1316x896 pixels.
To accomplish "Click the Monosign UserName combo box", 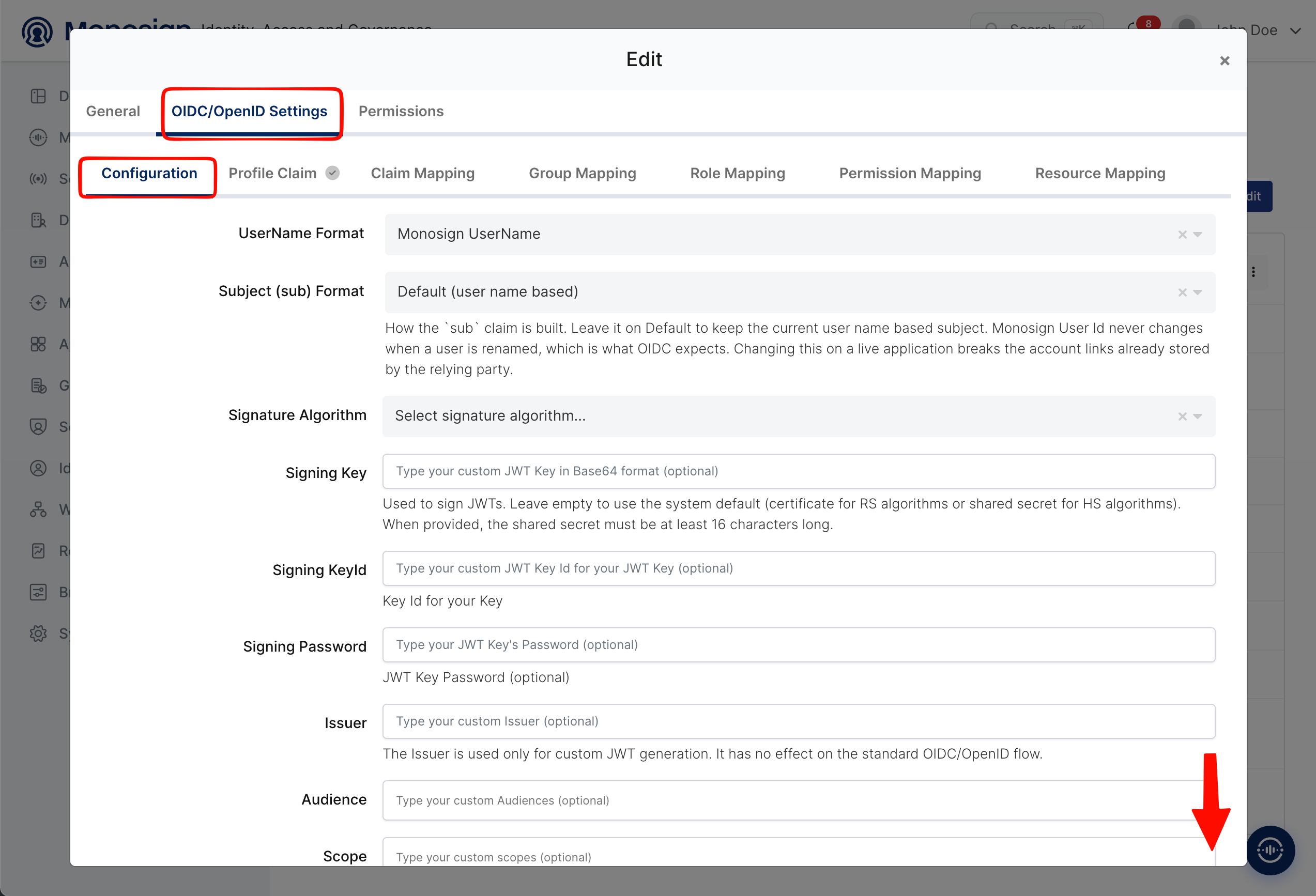I will 800,234.
